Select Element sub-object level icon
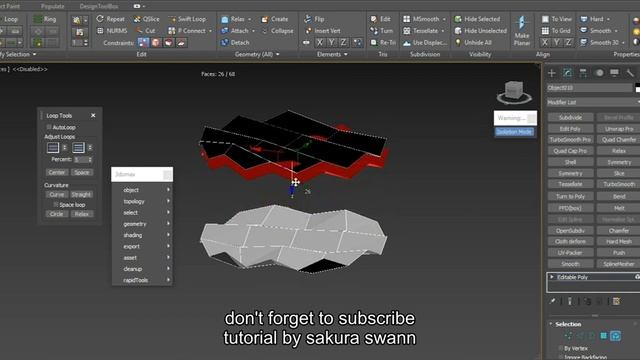 pos(616,336)
